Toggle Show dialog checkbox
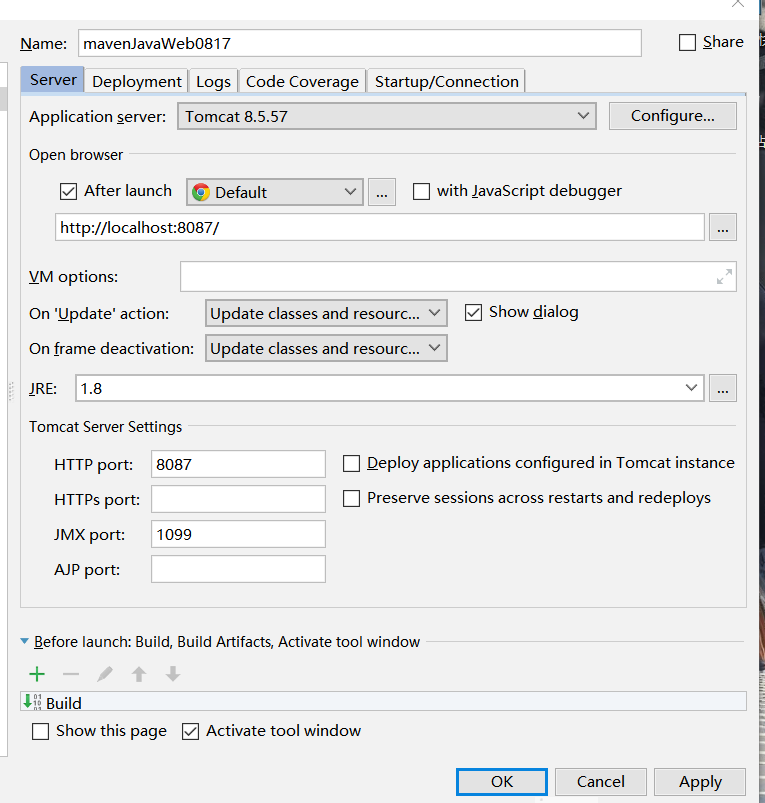This screenshot has height=803, width=765. click(473, 312)
